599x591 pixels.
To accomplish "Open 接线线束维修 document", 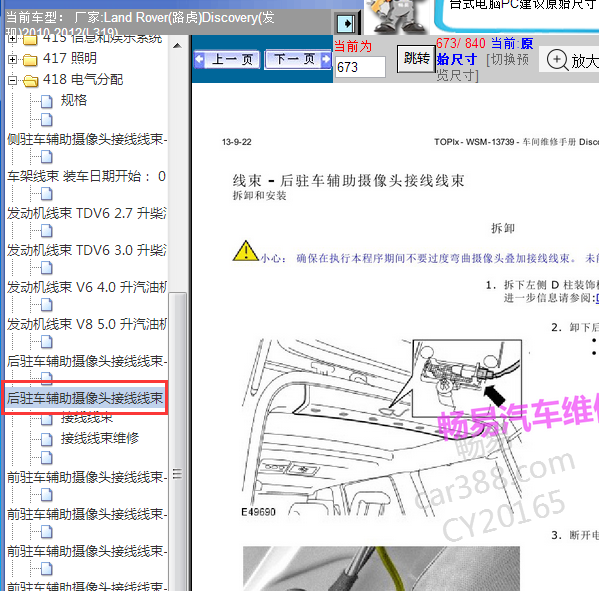I will coord(100,438).
